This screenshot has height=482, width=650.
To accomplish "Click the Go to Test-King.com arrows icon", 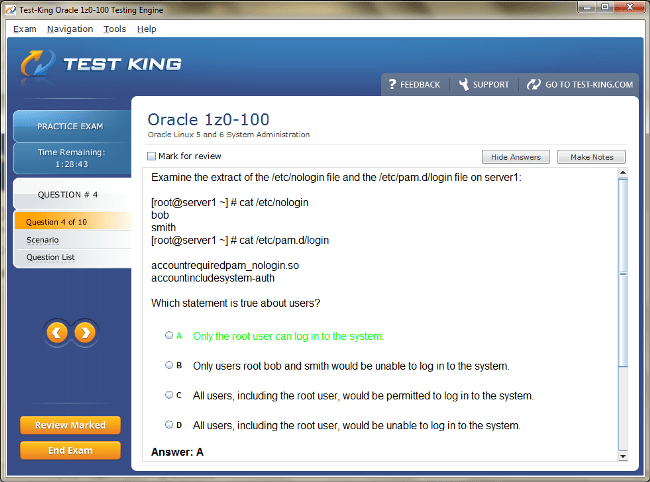I will pos(534,84).
